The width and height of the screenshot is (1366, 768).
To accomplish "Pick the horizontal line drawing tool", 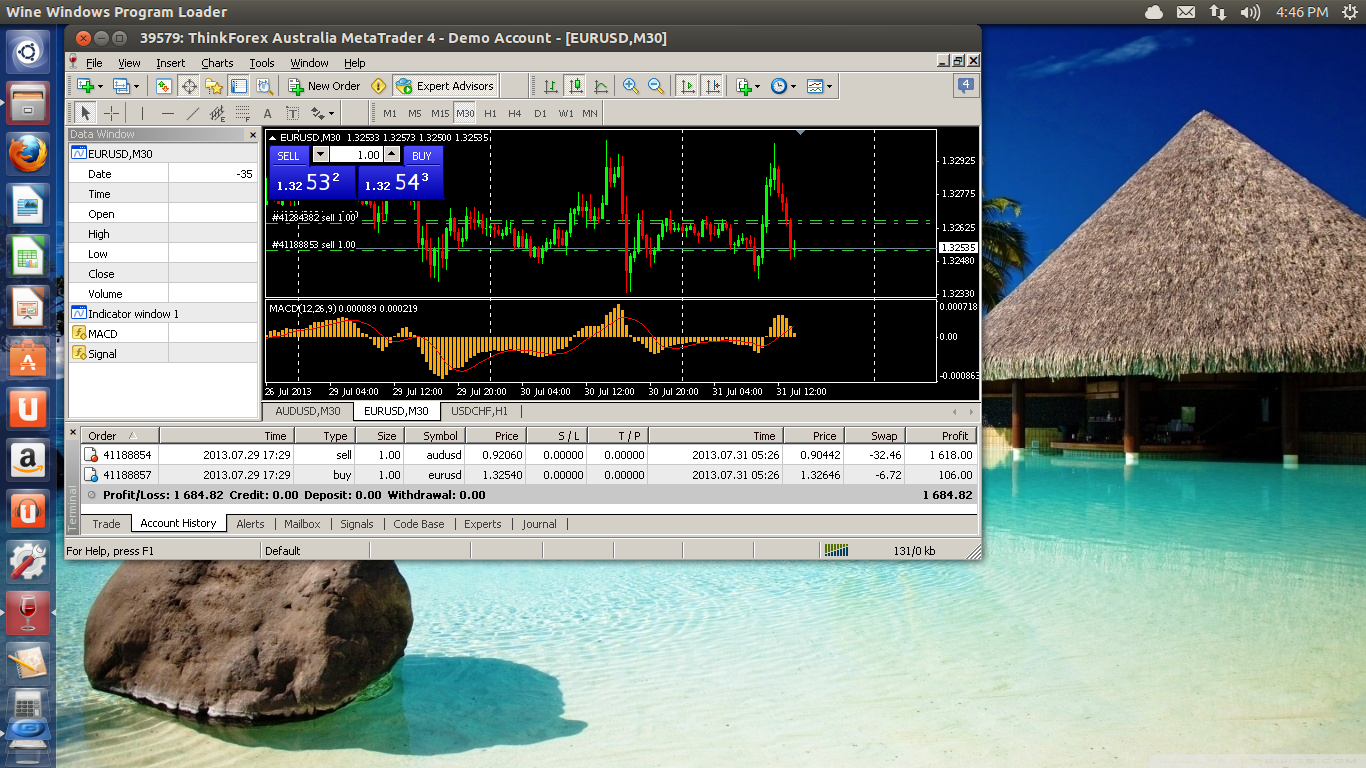I will [167, 113].
